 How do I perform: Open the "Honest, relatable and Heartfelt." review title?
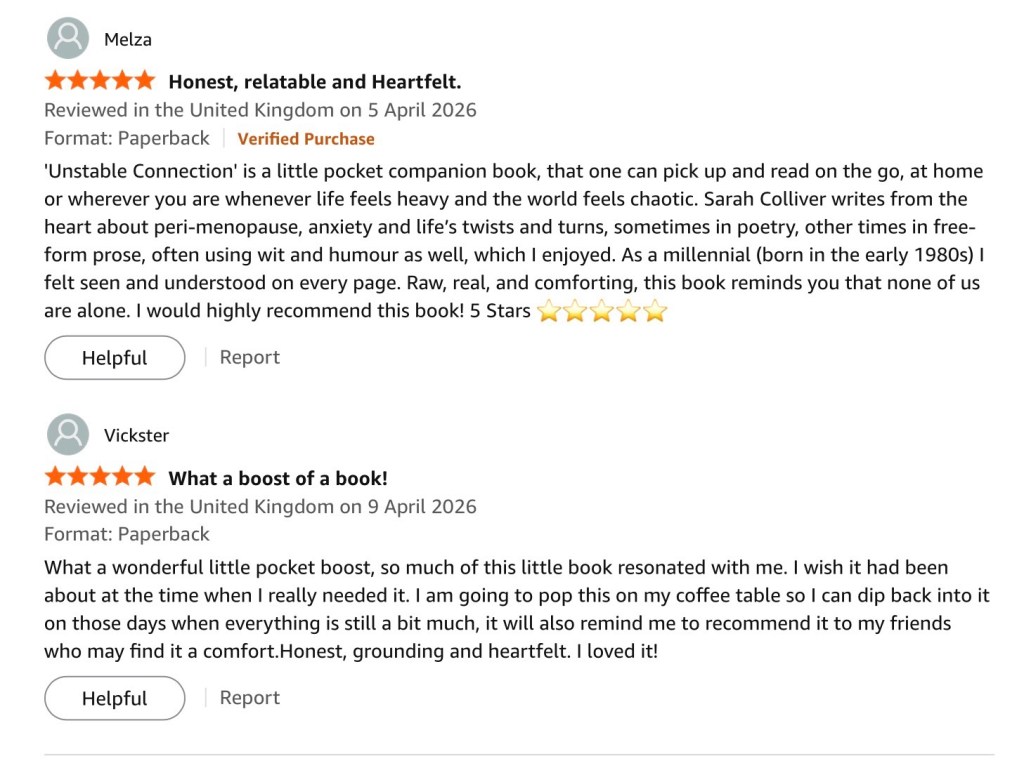pos(314,82)
